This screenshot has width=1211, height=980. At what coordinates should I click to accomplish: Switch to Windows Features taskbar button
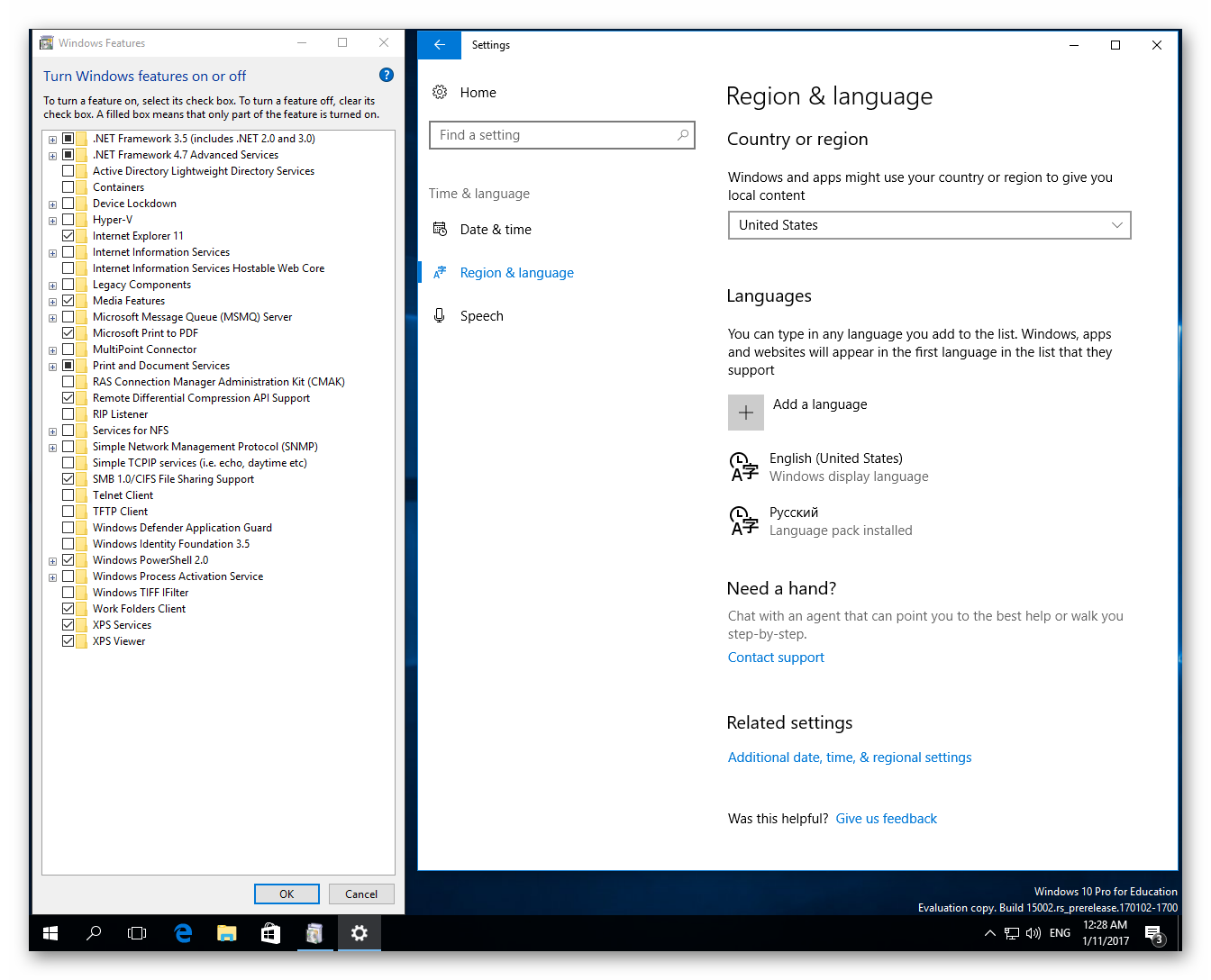314,933
